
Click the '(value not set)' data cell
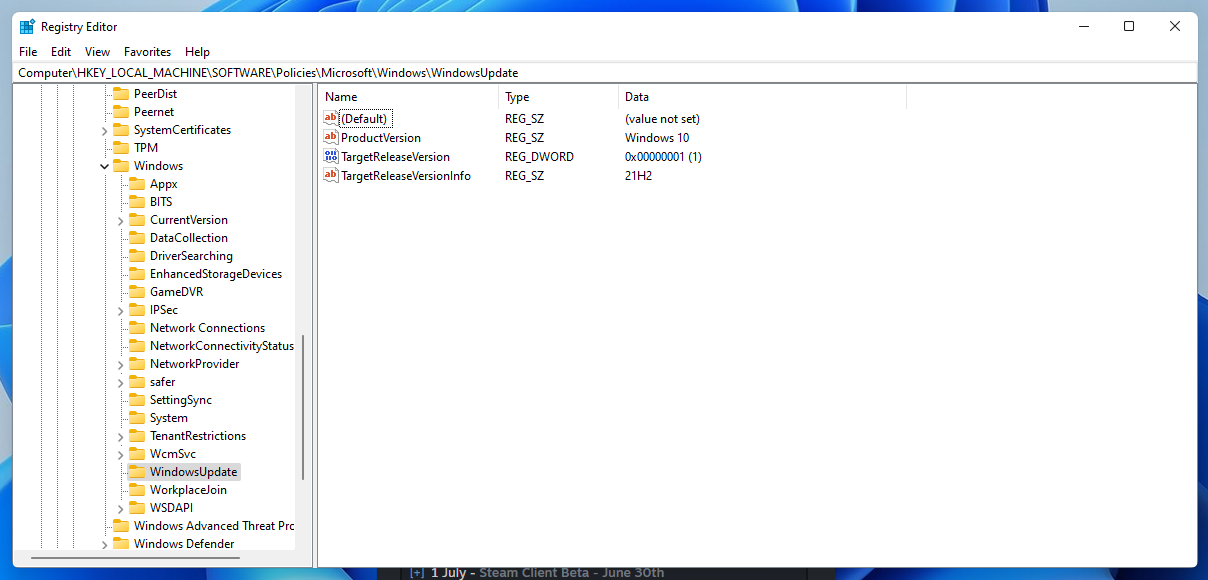click(x=662, y=119)
